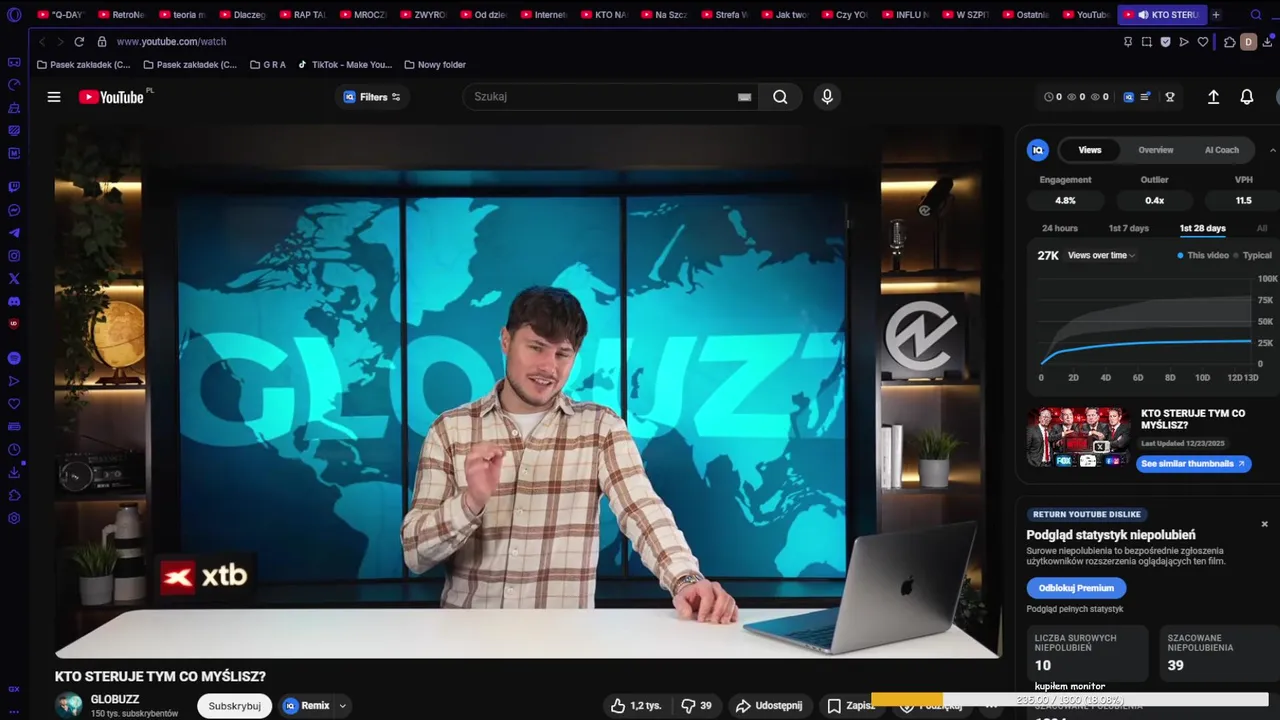The height and width of the screenshot is (720, 1280).
Task: Click the upload arrow icon
Action: point(1213,97)
